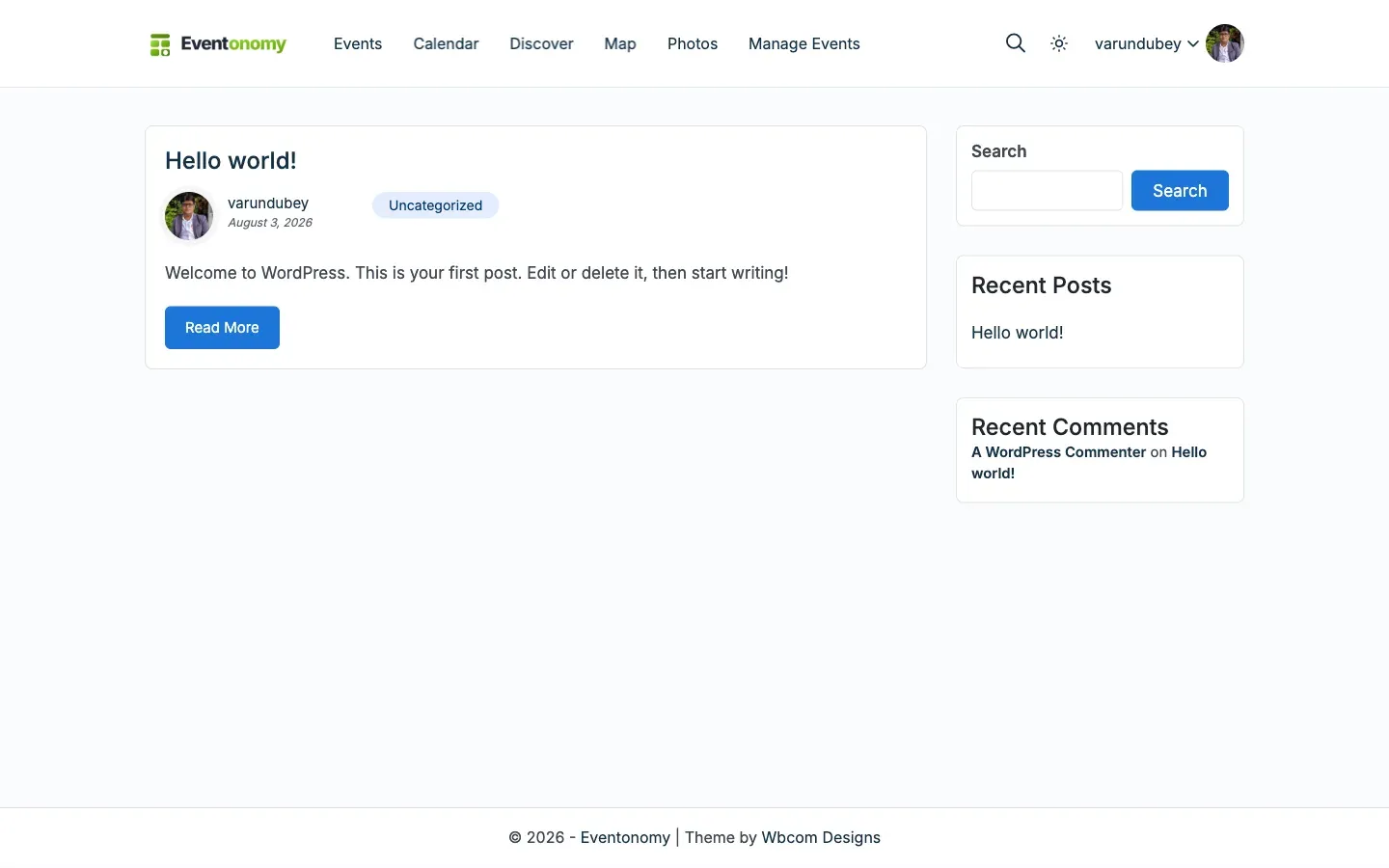Focus the sidebar search input field
Image resolution: width=1389 pixels, height=868 pixels.
(x=1047, y=190)
